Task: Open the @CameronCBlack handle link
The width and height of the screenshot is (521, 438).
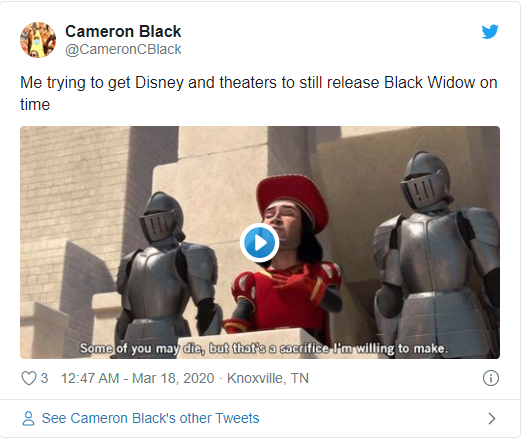Action: (x=123, y=49)
